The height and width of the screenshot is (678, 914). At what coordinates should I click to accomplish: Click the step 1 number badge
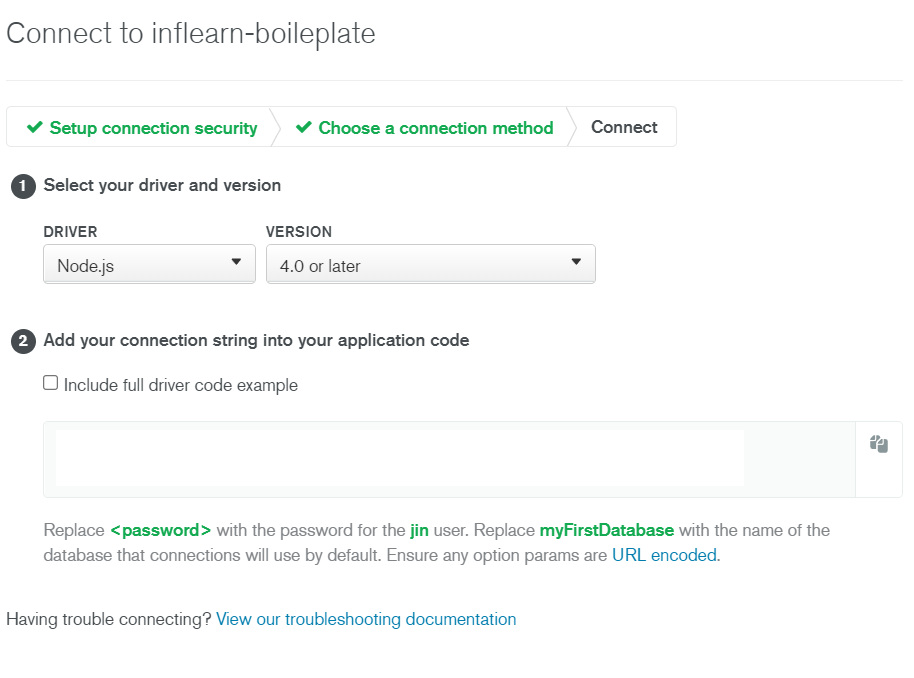pos(22,186)
